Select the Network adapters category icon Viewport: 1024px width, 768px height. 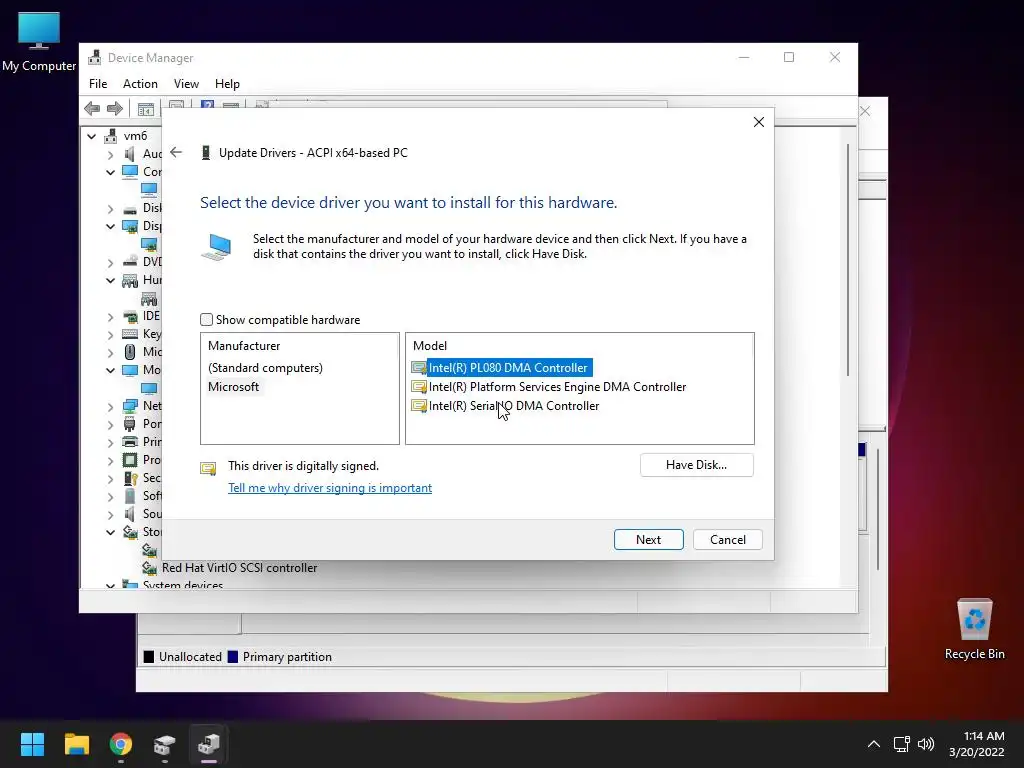[x=130, y=406]
